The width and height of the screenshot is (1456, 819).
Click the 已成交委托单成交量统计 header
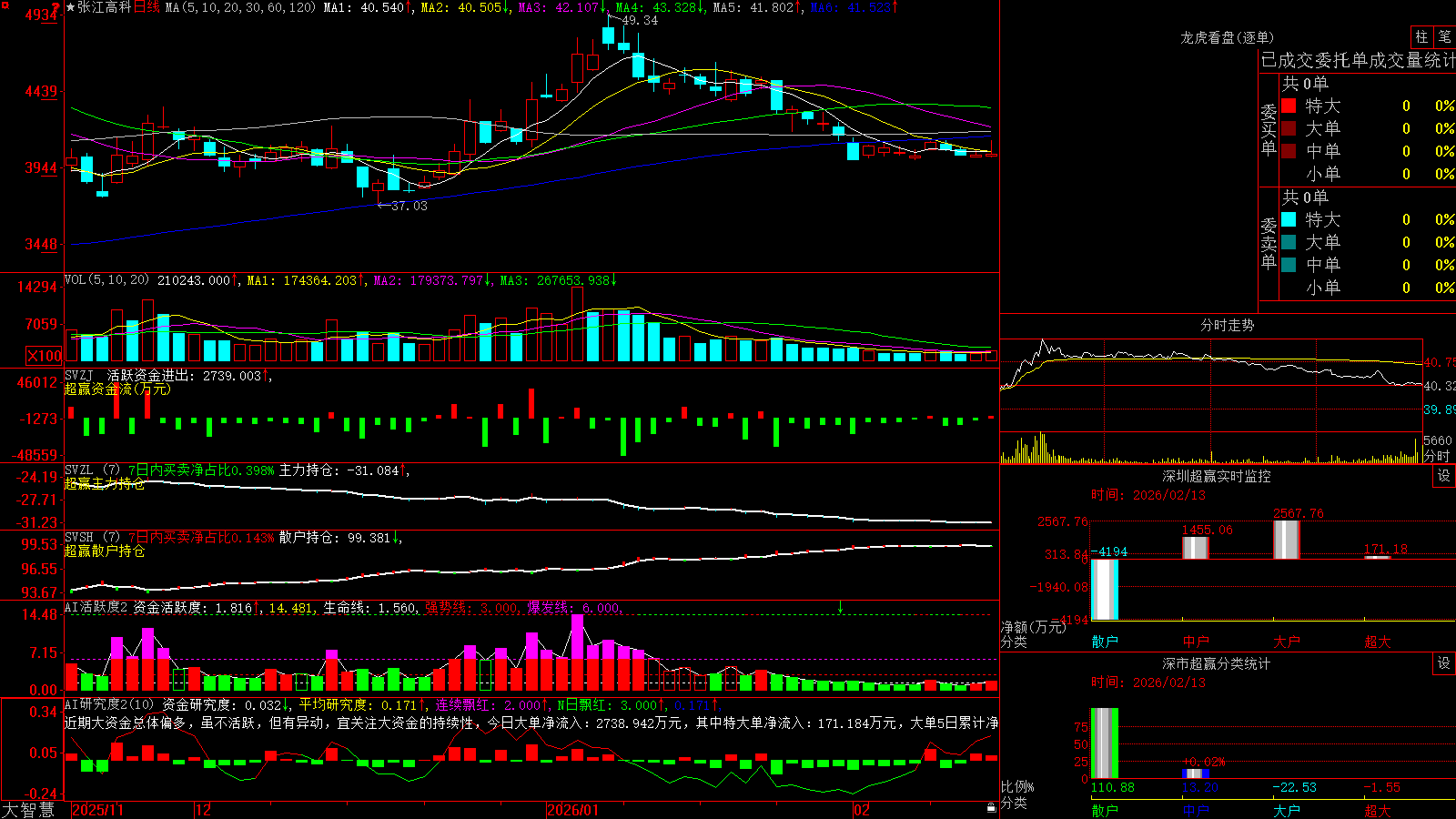click(1358, 60)
